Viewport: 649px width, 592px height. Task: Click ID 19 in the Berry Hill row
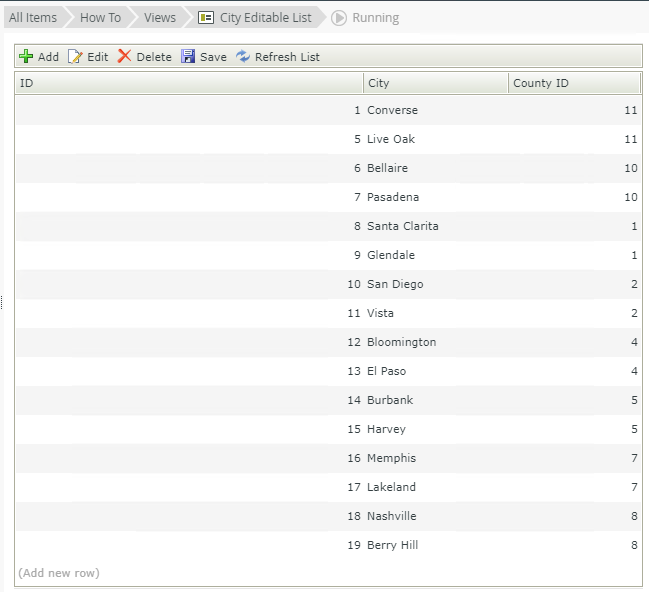[354, 545]
